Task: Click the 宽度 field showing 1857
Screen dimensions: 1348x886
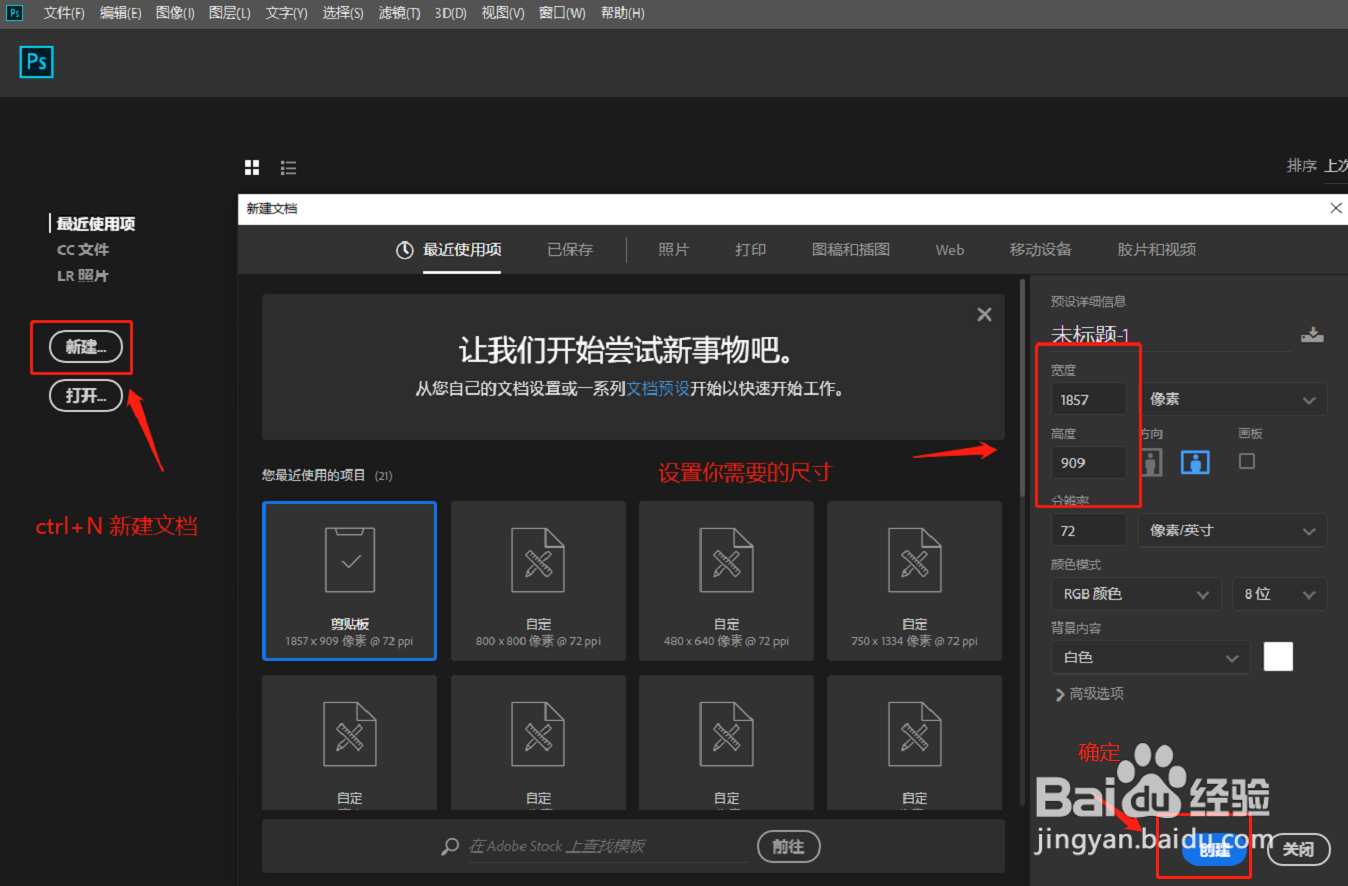Action: tap(1088, 399)
